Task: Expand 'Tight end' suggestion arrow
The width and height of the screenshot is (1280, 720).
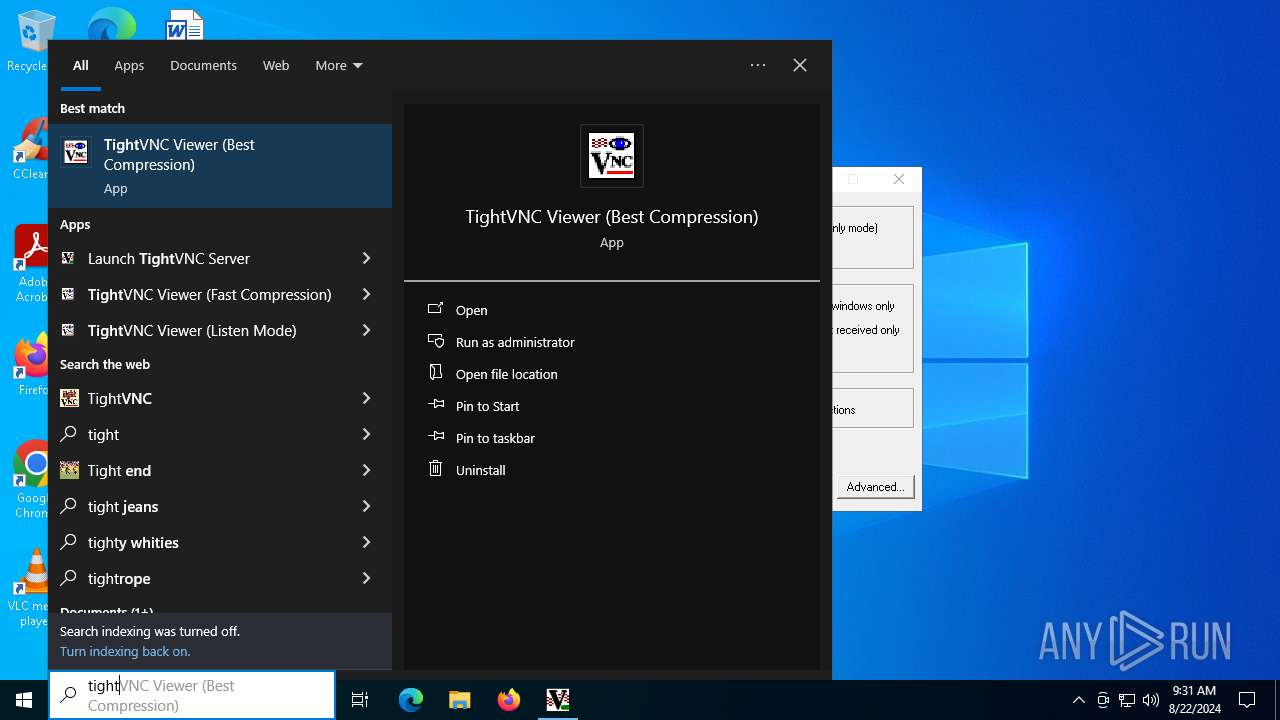Action: 366,470
